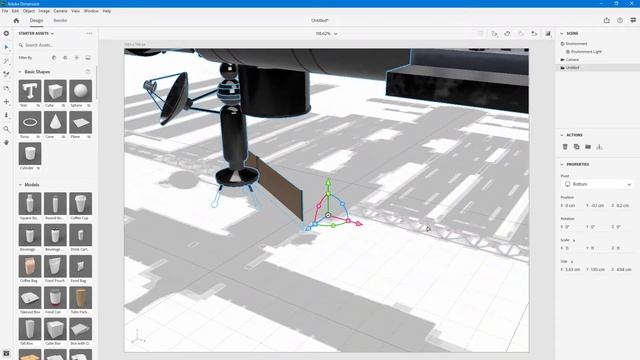The image size is (640, 360).
Task: Duplicate selection with the copy icon
Action: click(576, 147)
